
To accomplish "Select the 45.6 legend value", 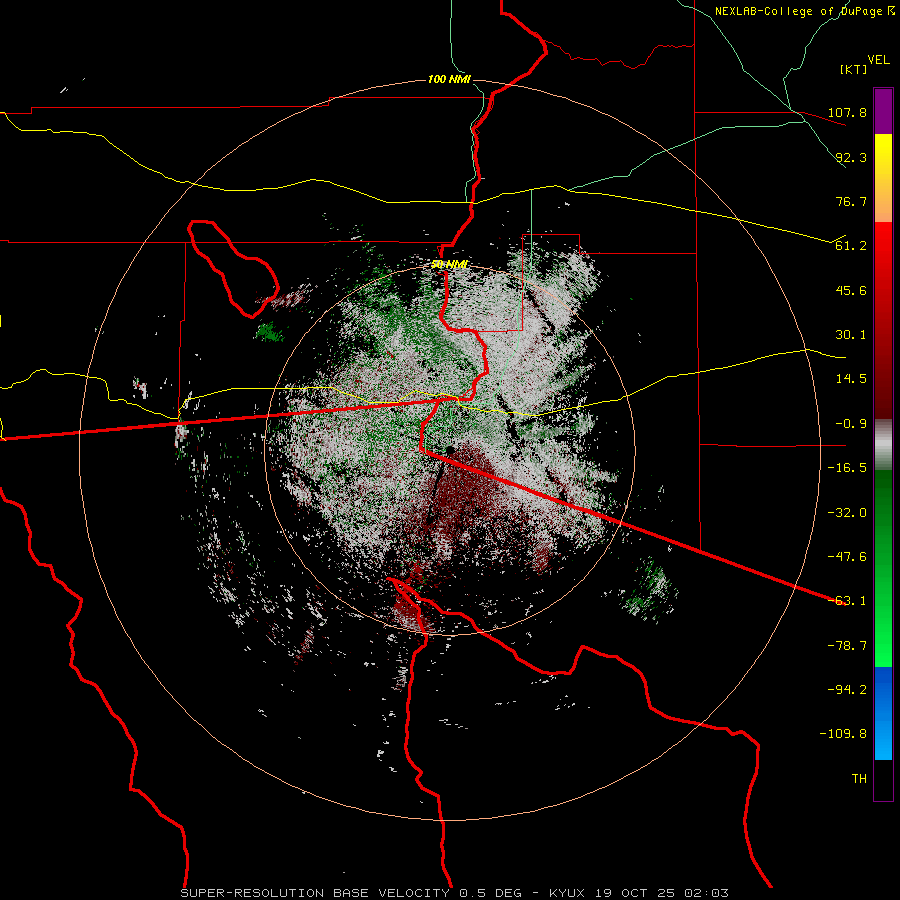I will (851, 290).
